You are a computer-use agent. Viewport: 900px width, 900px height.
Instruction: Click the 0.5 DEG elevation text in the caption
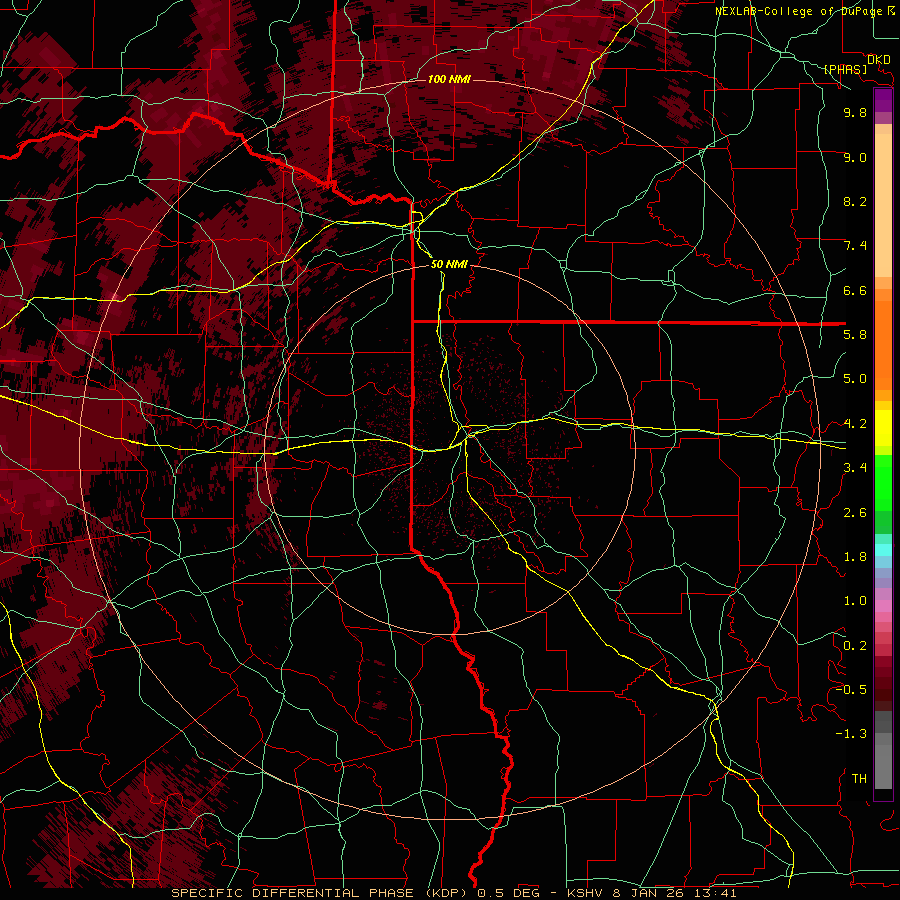click(509, 893)
